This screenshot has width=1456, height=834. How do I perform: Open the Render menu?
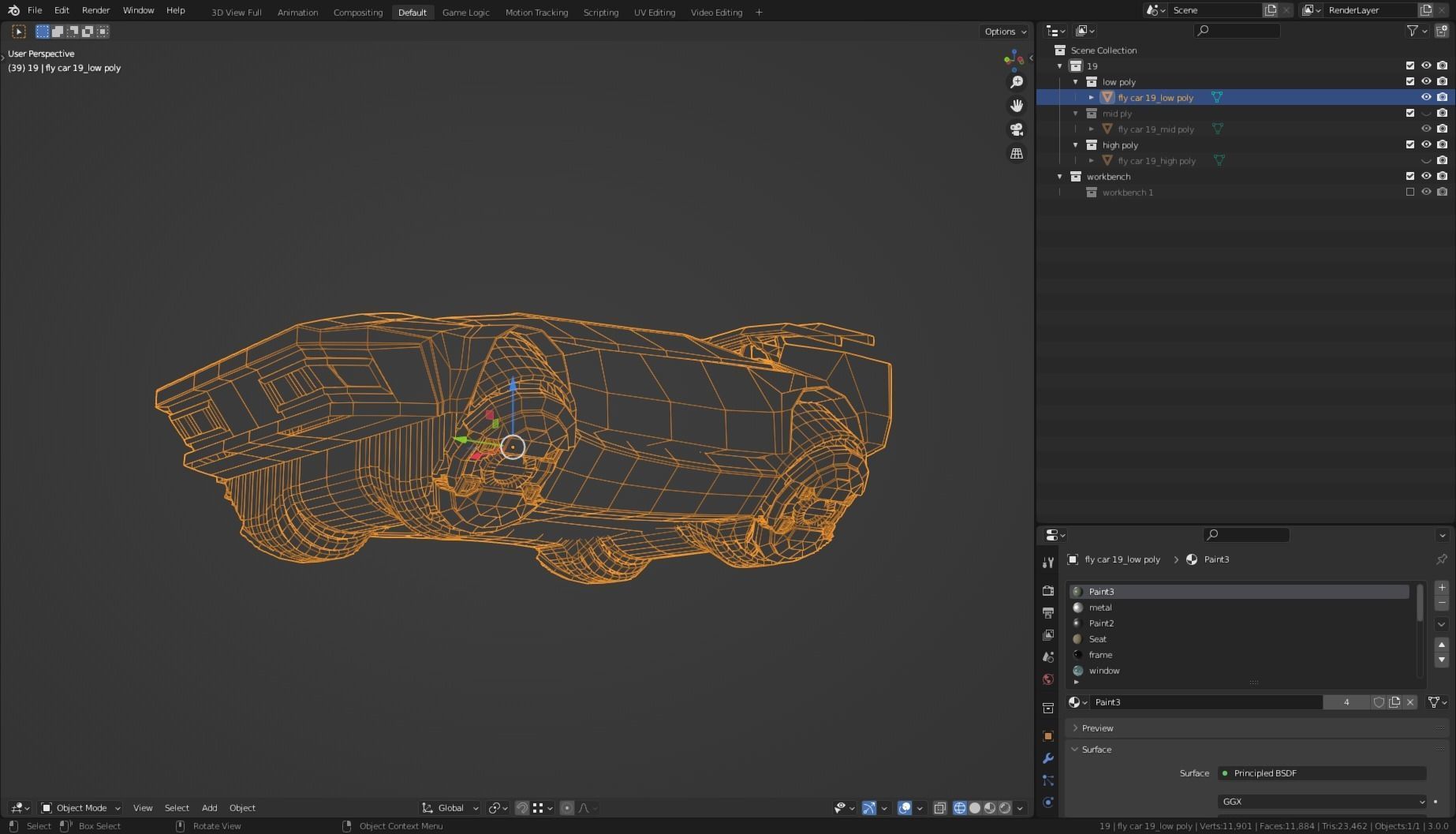point(95,10)
